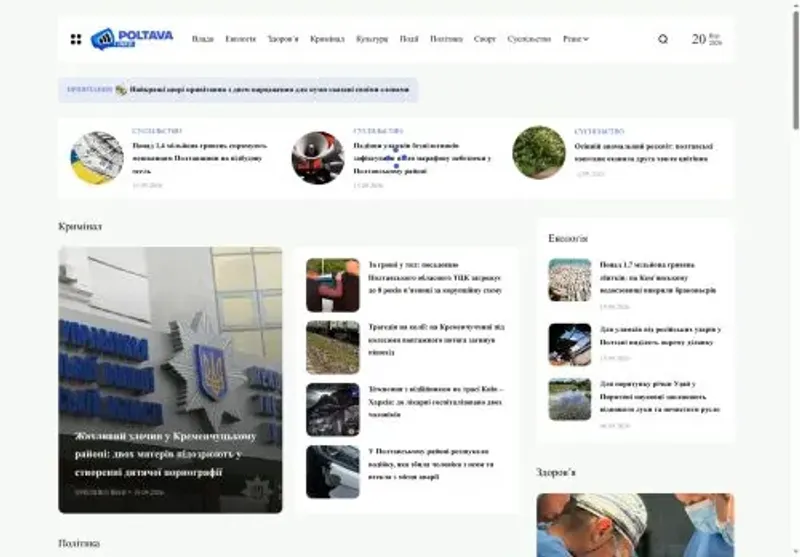Open the Політика section heading at bottom
The width and height of the screenshot is (800, 557).
click(79, 543)
